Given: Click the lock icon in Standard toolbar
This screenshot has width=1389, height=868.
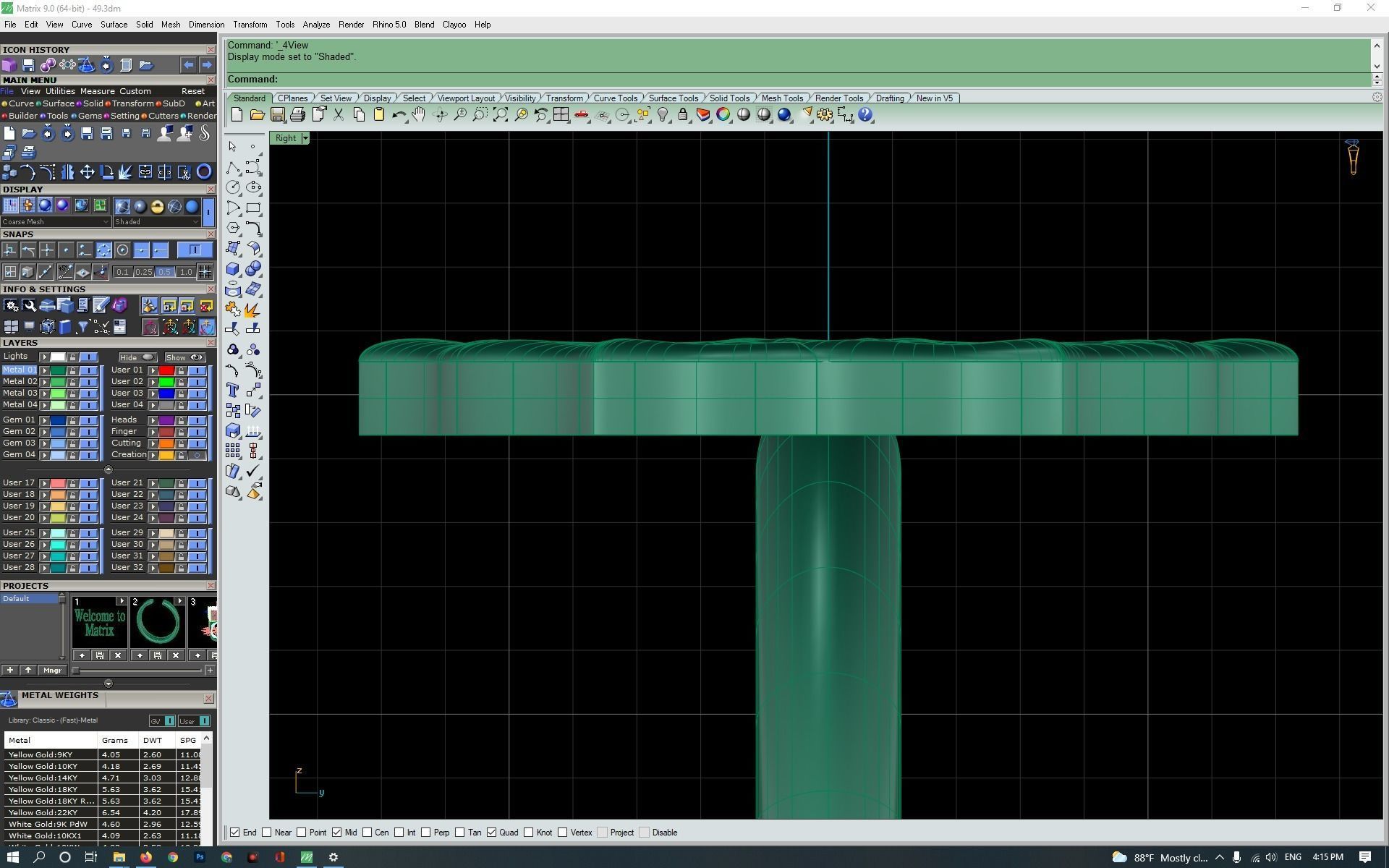Looking at the screenshot, I should 682,115.
